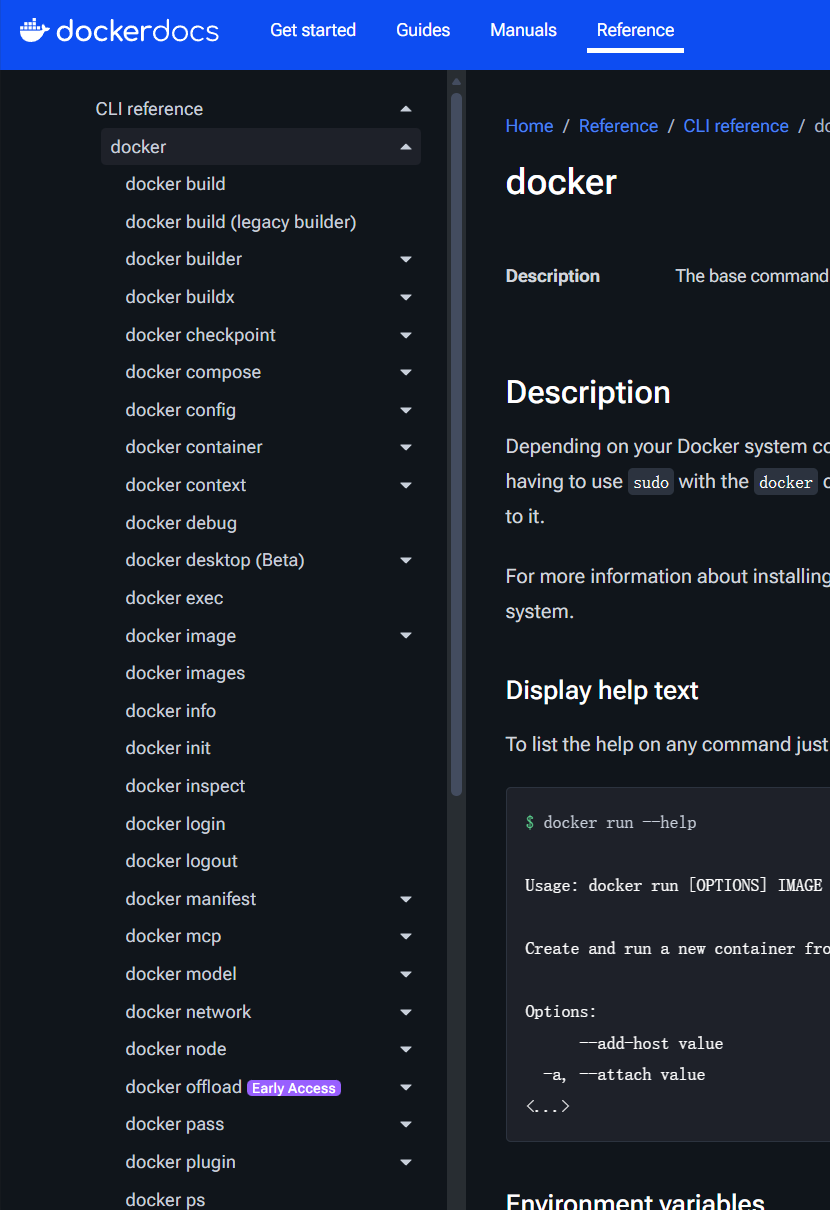Go to Reference breadcrumb link
The image size is (830, 1210).
[x=618, y=126]
